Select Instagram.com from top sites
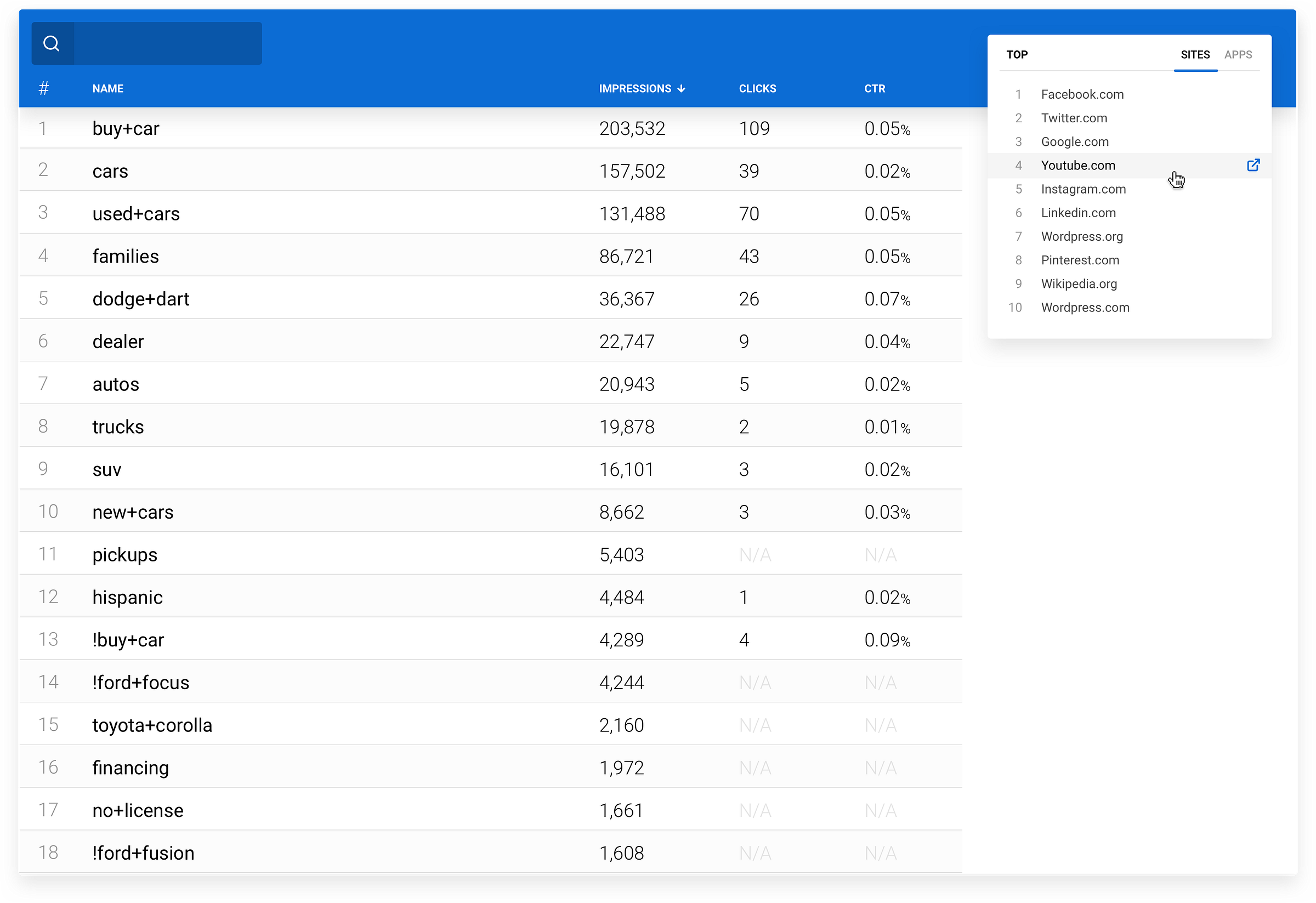1316x903 pixels. coord(1083,189)
